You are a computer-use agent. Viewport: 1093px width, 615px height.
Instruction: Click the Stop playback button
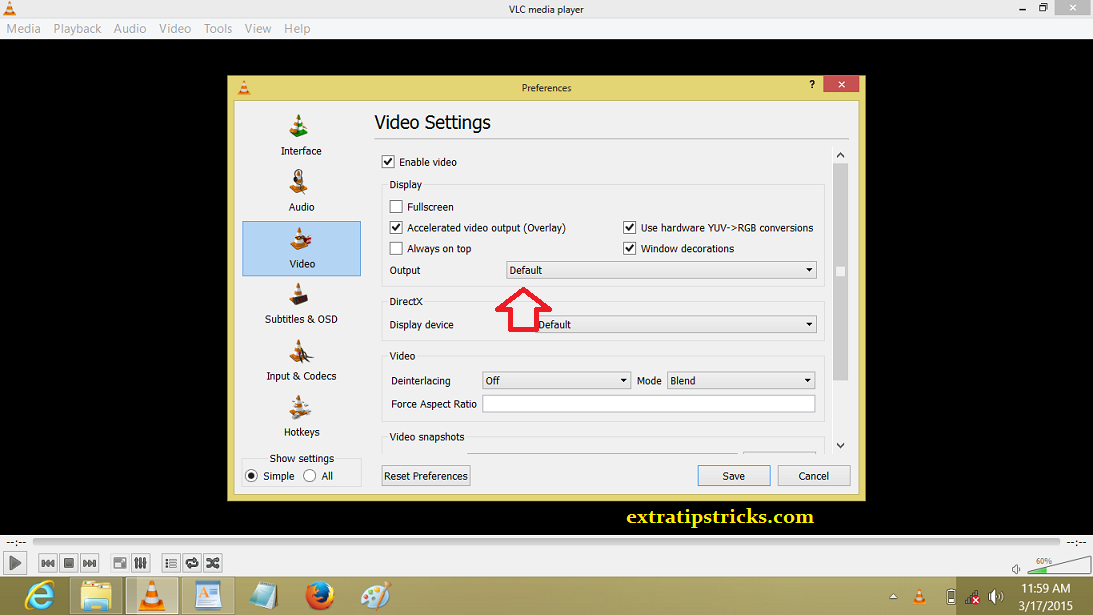(68, 563)
